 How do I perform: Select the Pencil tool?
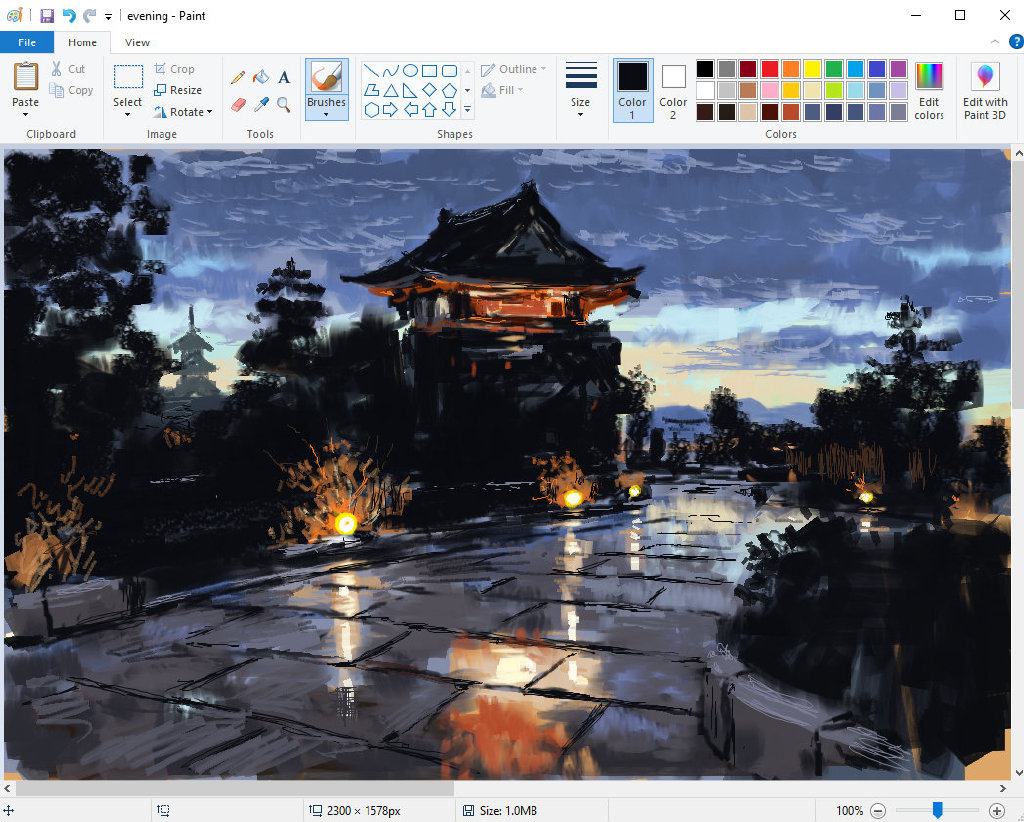[238, 76]
